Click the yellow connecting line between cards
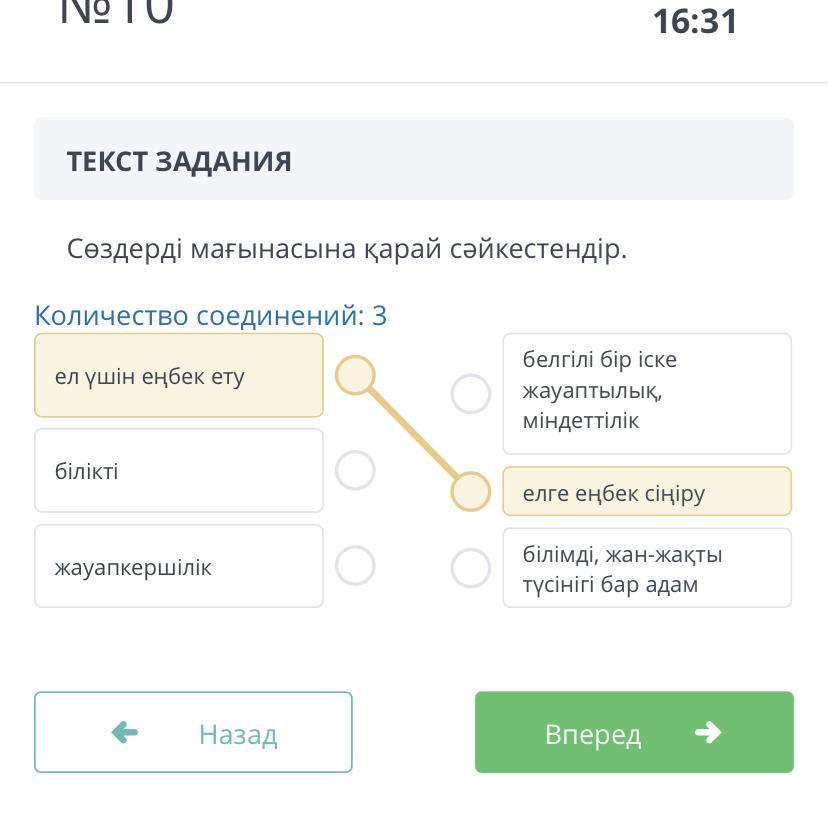Viewport: 828px width, 828px height. click(413, 434)
